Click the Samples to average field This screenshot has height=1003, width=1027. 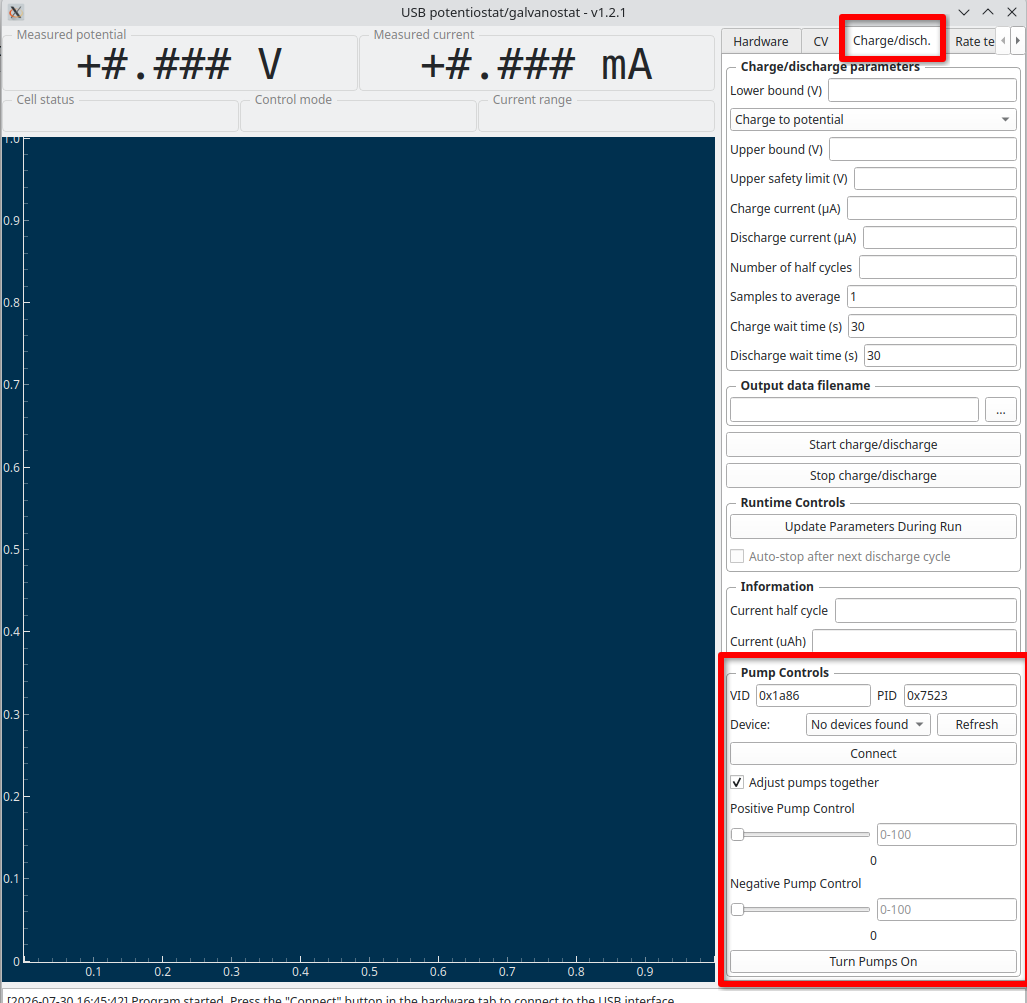pyautogui.click(x=931, y=296)
